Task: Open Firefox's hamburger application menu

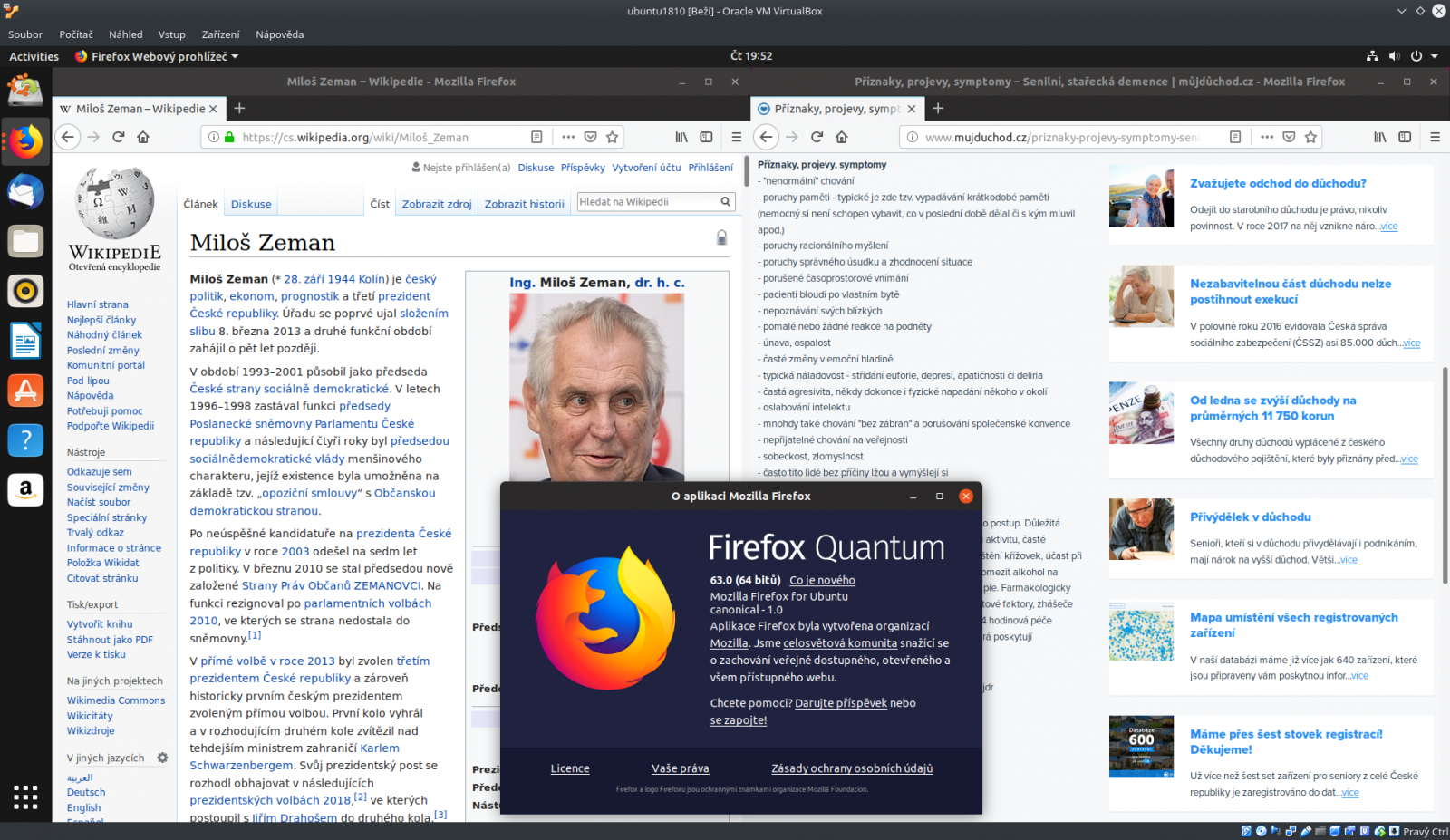Action: (736, 137)
